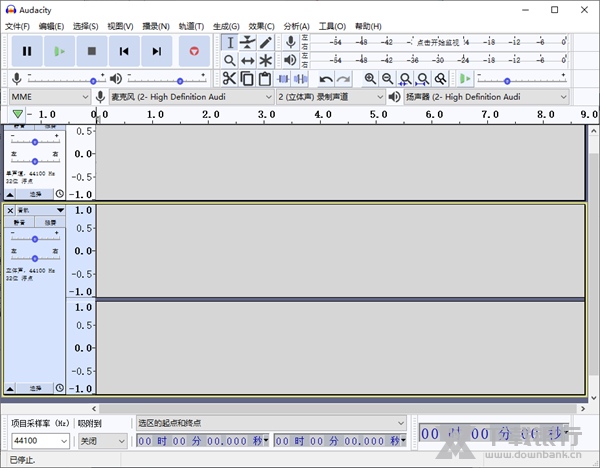Click the Pause playback button
This screenshot has width=600, height=468.
coord(27,51)
